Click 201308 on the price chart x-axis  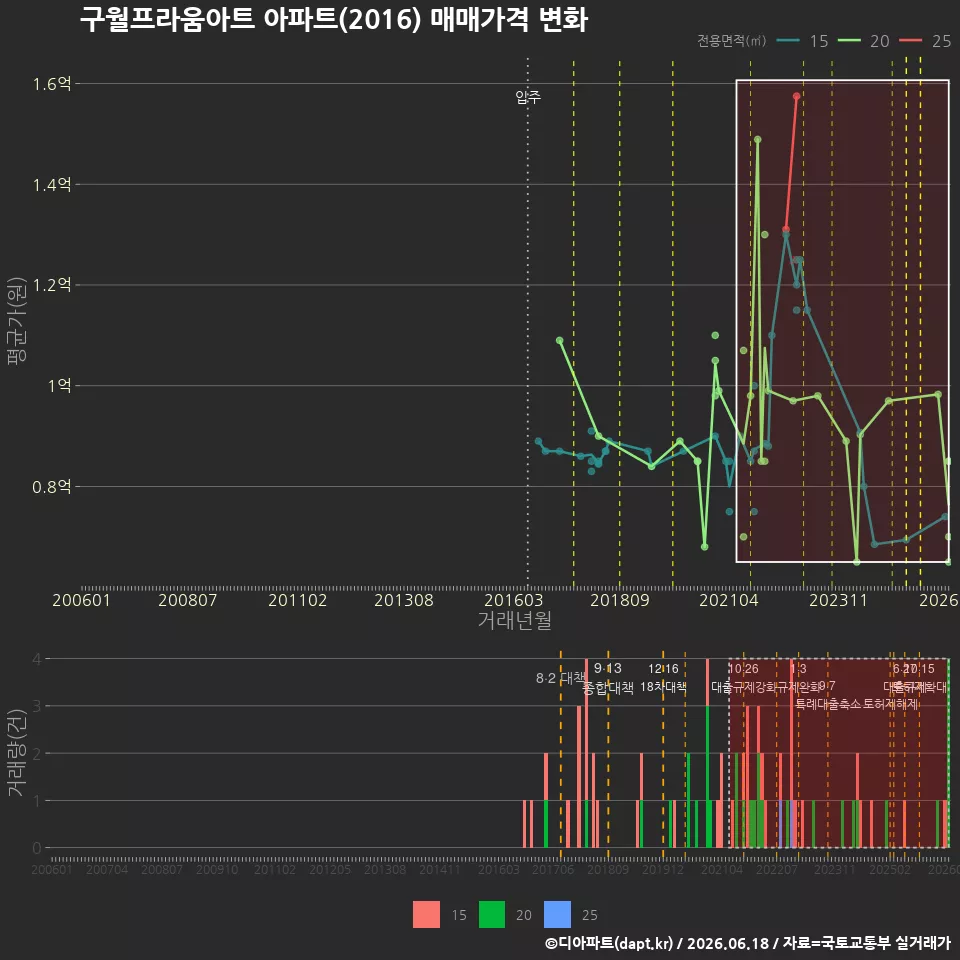pyautogui.click(x=403, y=600)
